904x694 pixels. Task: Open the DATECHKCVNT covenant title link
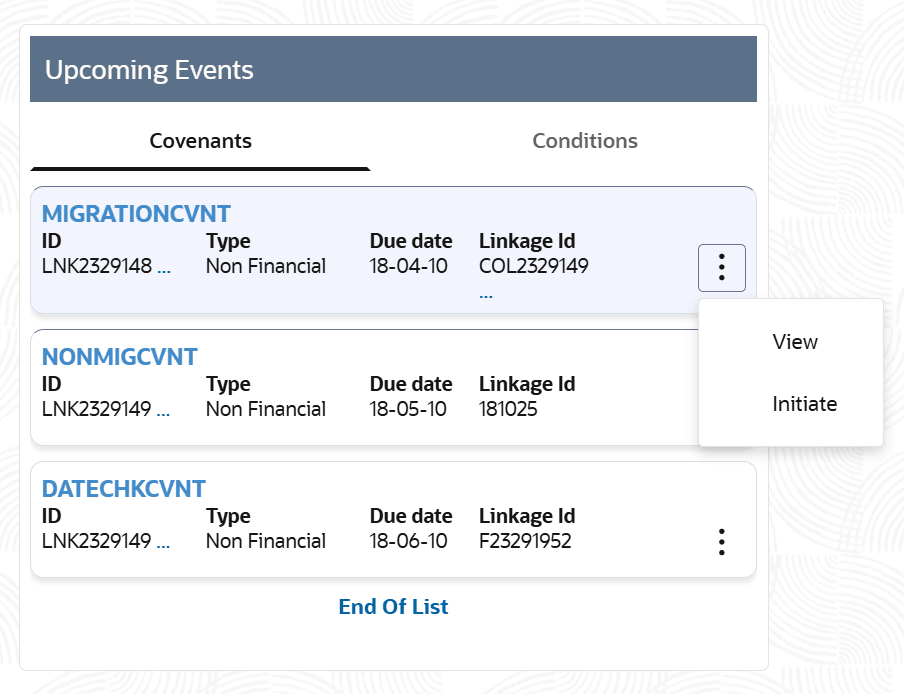(x=123, y=489)
